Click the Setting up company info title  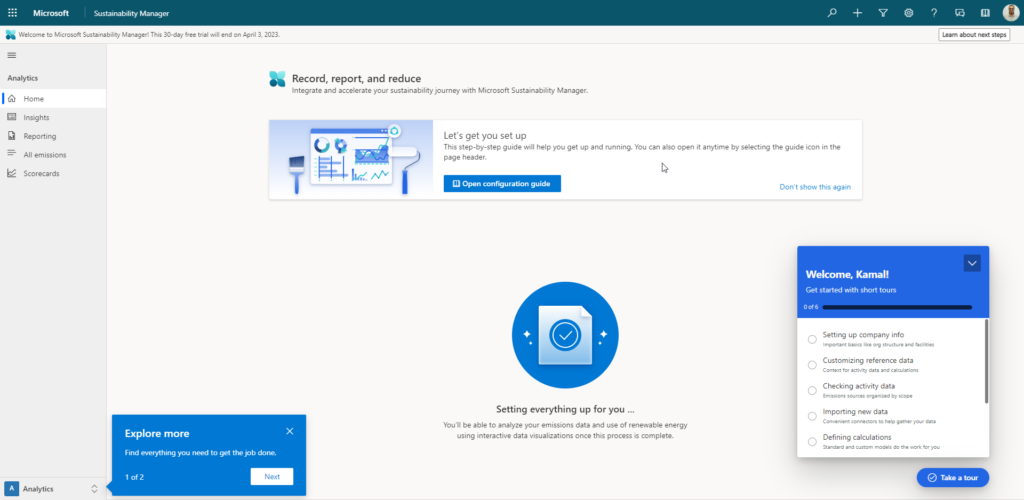coord(863,334)
